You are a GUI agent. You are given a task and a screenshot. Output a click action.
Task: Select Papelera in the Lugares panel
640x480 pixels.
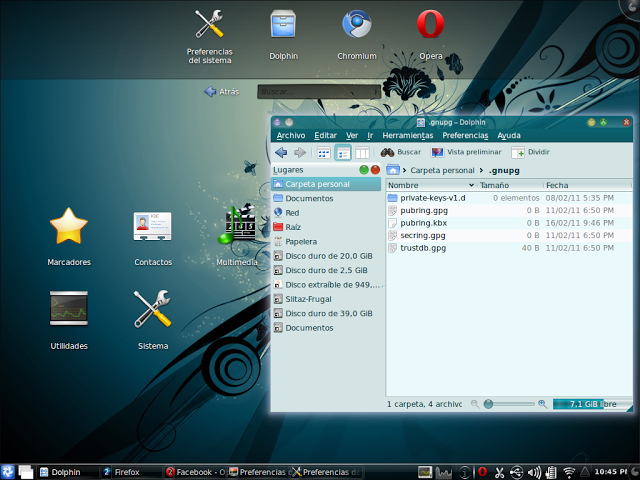tap(300, 241)
